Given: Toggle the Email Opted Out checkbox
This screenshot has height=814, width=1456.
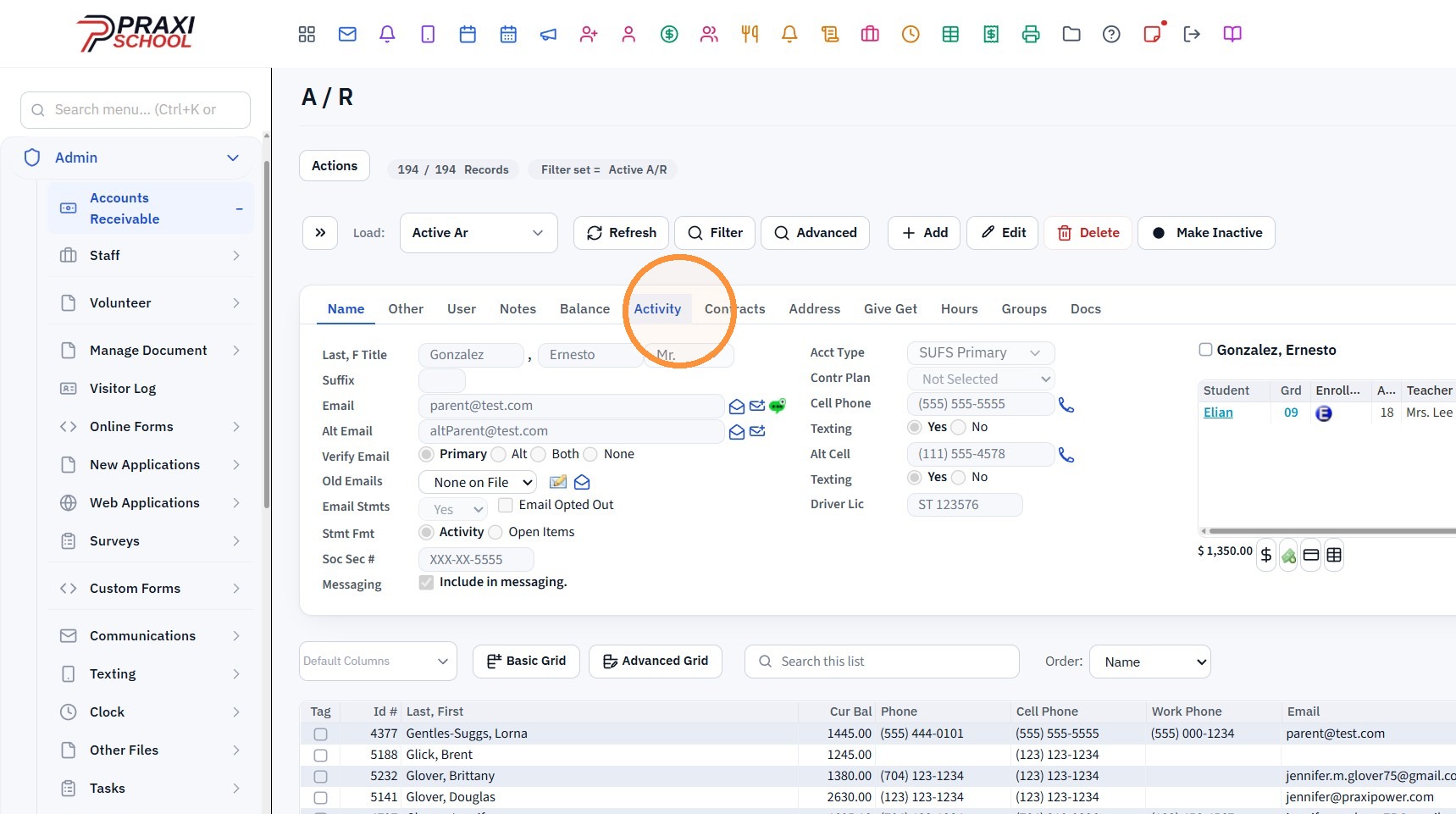Looking at the screenshot, I should pos(506,505).
